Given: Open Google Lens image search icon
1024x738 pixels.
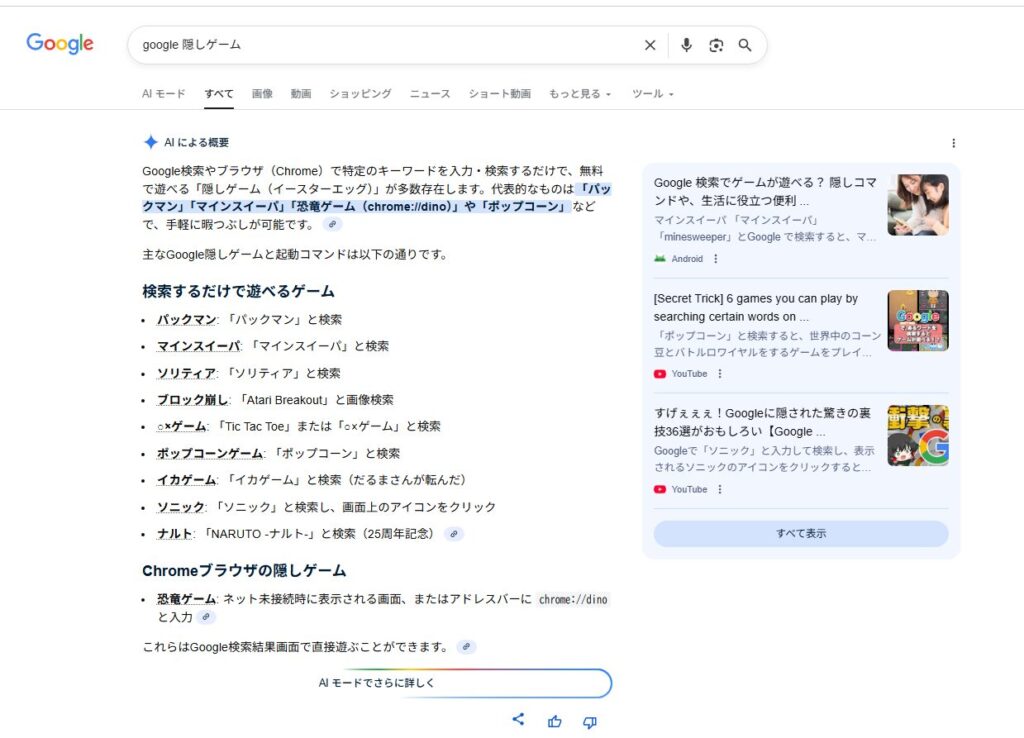Looking at the screenshot, I should click(x=716, y=45).
